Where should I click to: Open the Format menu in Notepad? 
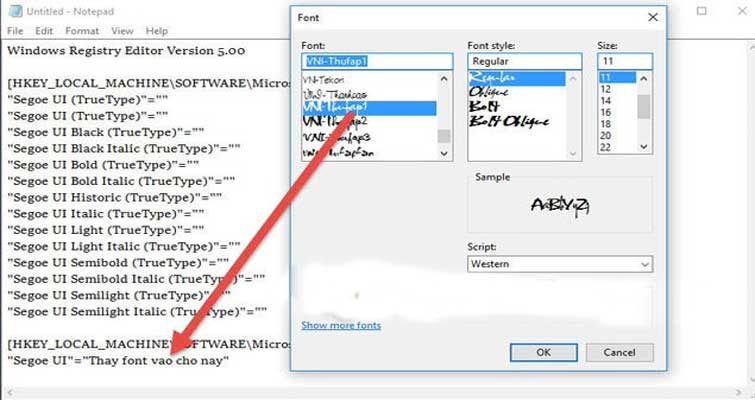coord(82,31)
